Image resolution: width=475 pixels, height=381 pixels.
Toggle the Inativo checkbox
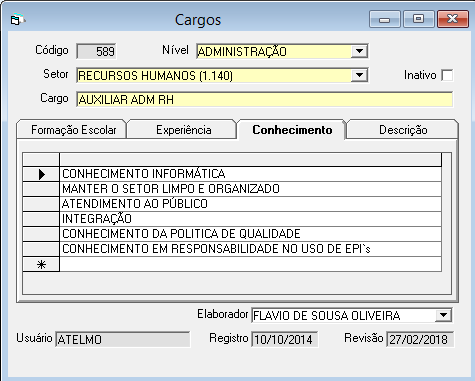(447, 75)
